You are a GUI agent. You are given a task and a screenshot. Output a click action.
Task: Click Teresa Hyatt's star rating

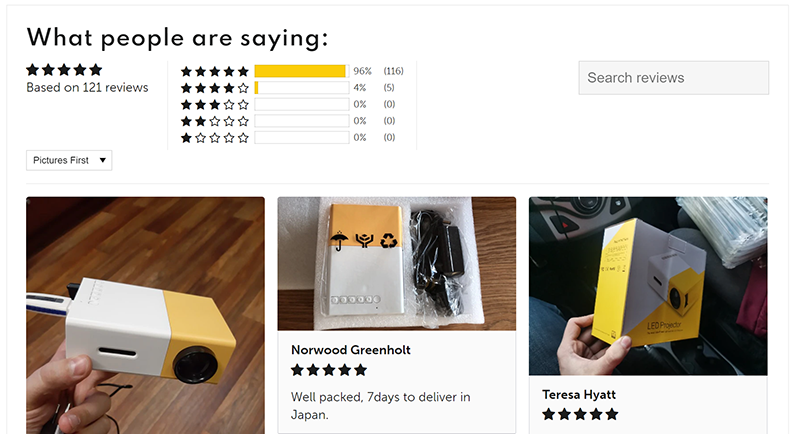(580, 414)
